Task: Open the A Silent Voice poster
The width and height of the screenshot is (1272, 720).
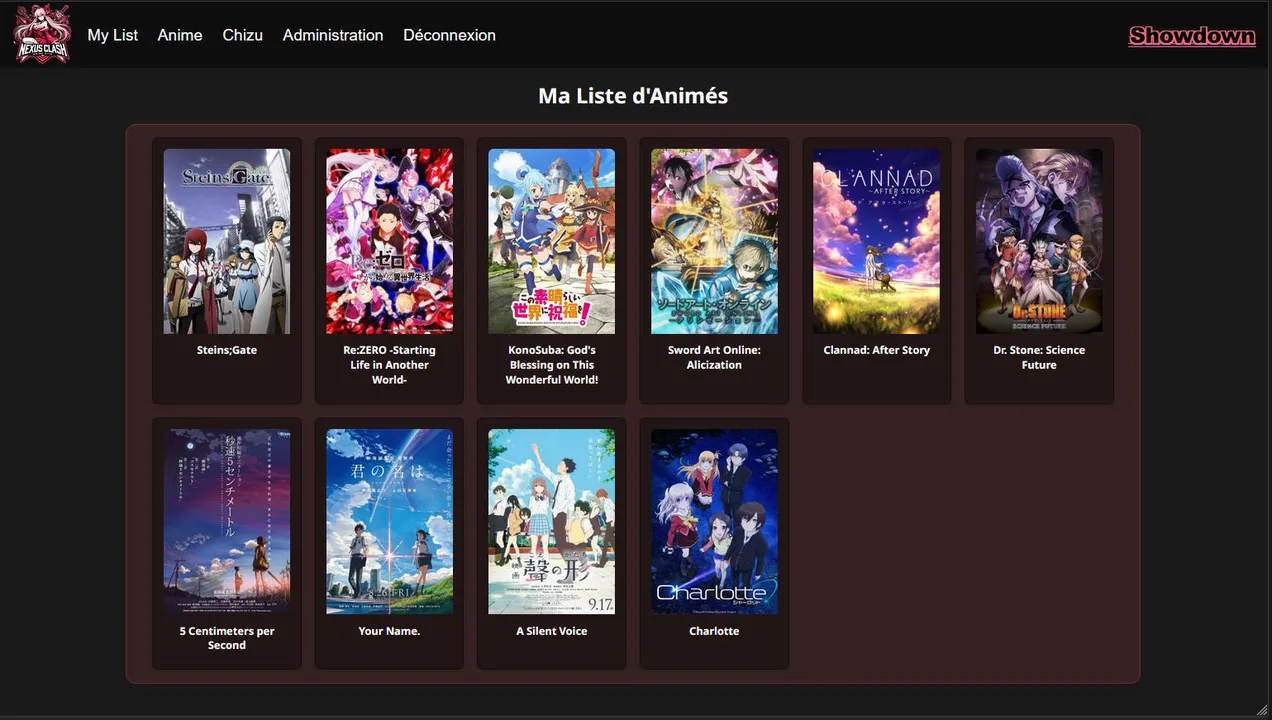Action: pos(552,522)
